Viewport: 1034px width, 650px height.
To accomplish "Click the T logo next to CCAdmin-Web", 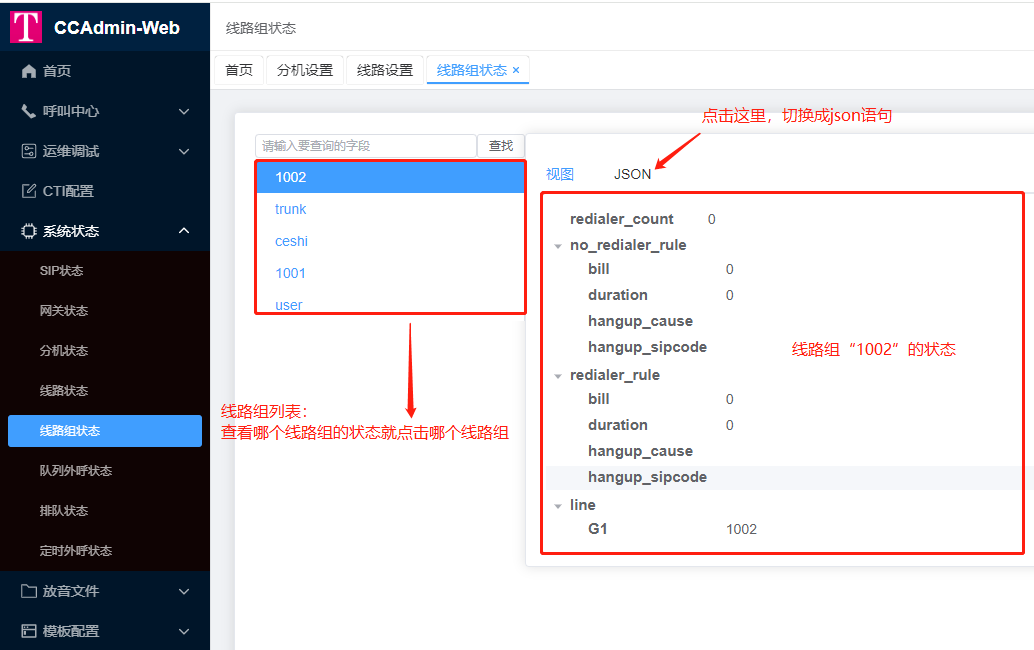I will click(26, 27).
